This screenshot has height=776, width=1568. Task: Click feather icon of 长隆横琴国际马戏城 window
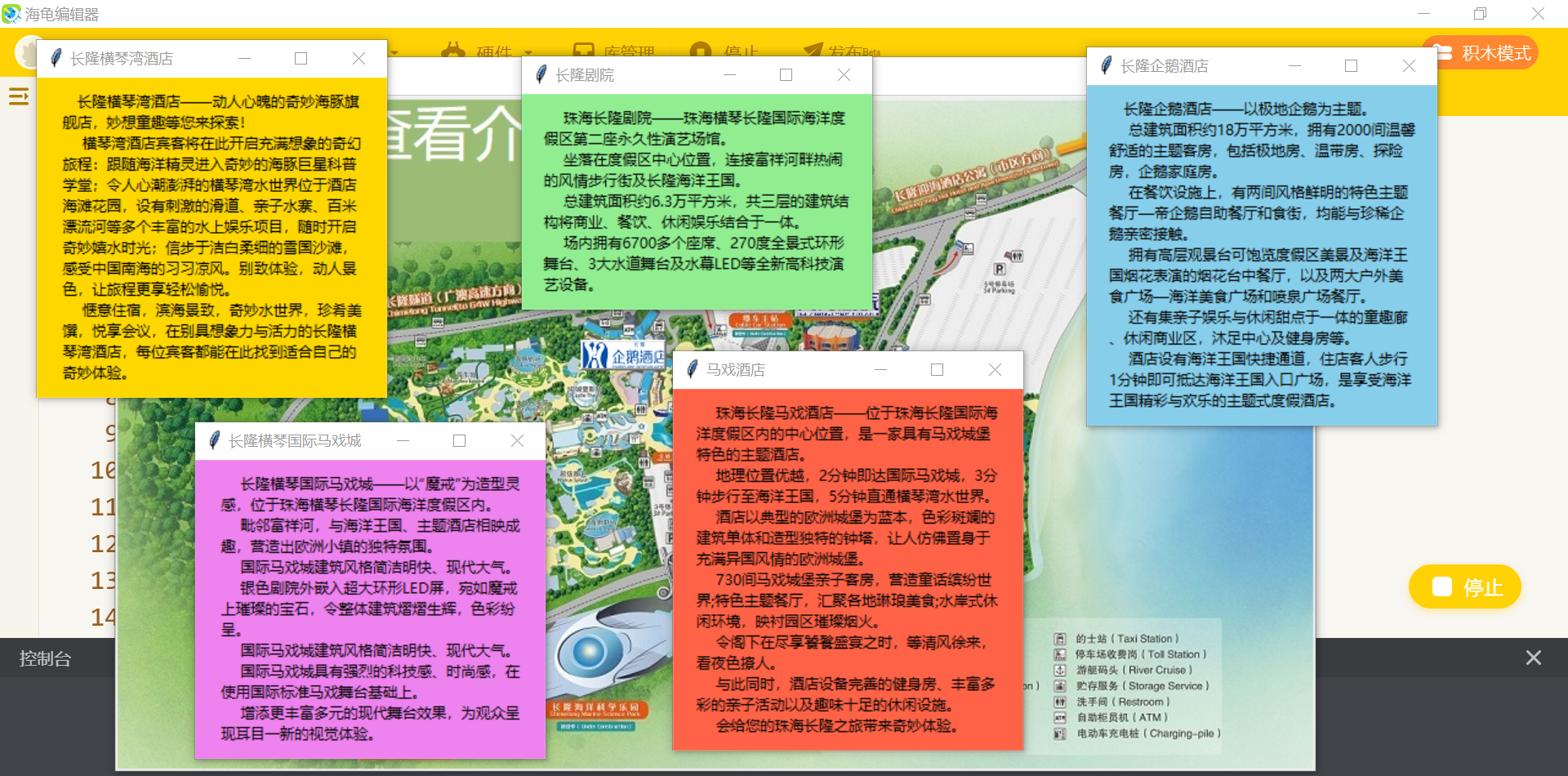pos(214,440)
